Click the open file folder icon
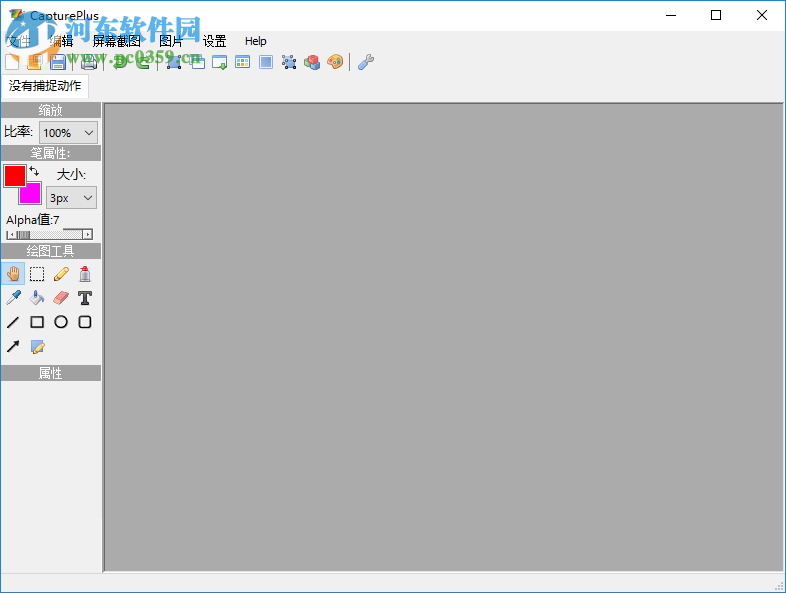This screenshot has width=786, height=593. 35,62
